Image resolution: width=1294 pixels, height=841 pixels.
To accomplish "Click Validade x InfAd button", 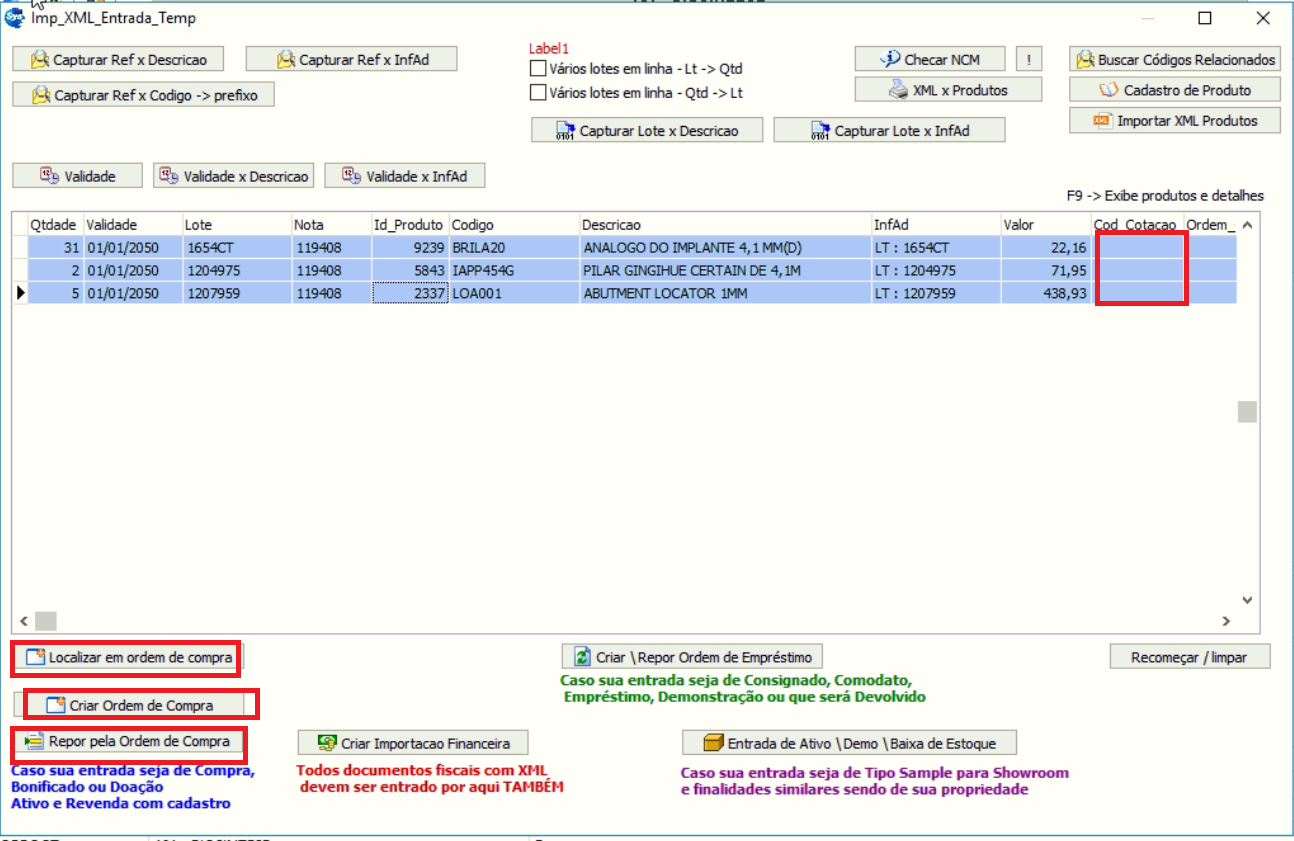I will [405, 176].
